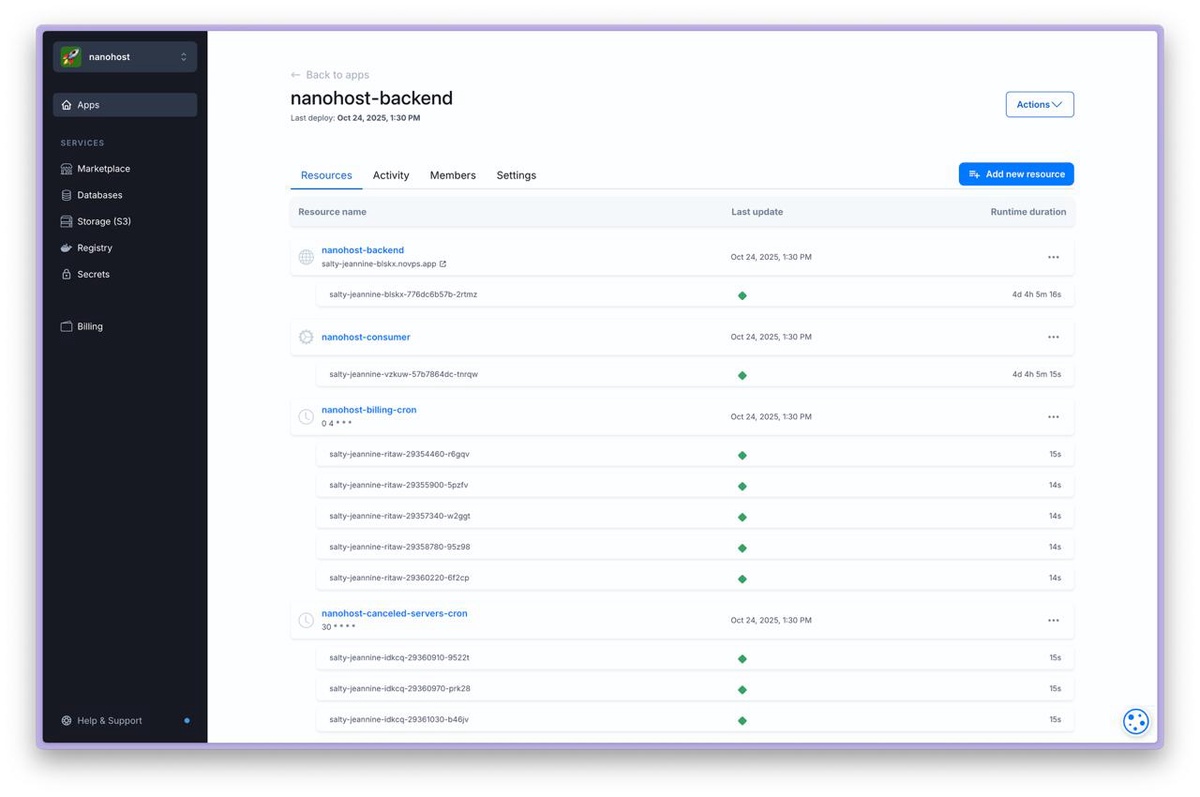Open the Marketplace sidebar icon
Image resolution: width=1200 pixels, height=797 pixels.
tap(66, 169)
